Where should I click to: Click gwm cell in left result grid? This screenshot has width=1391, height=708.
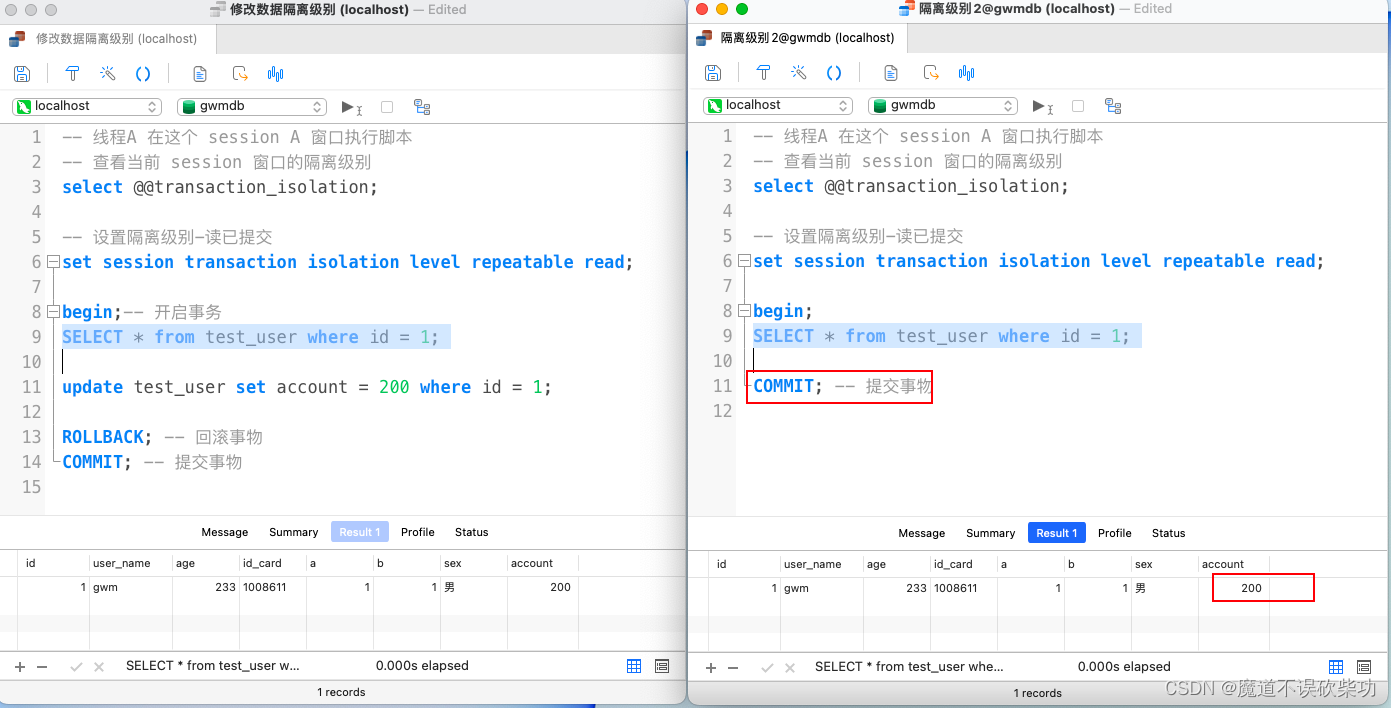point(130,587)
